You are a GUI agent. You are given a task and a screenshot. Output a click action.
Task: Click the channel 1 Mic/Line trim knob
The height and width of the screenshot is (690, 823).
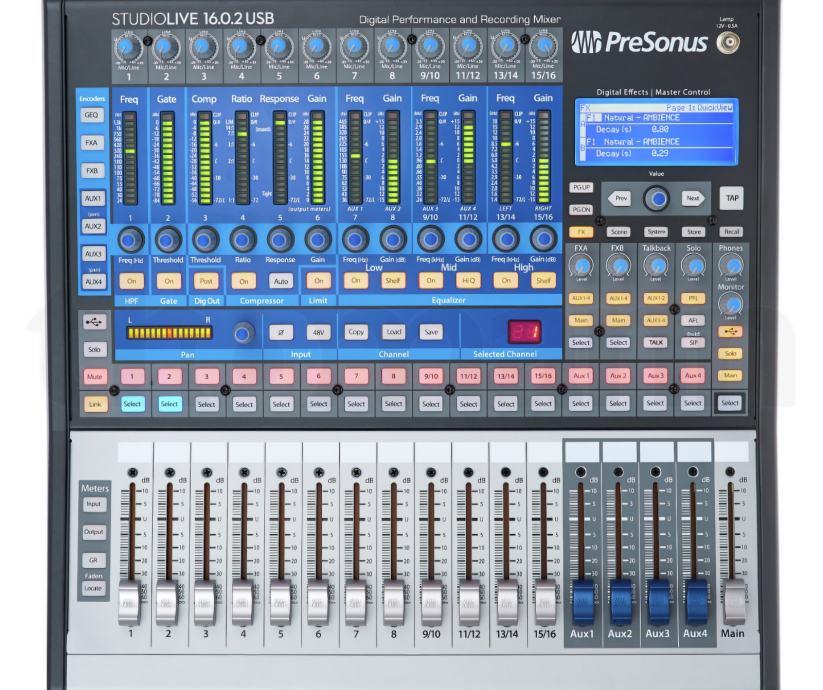pos(129,48)
